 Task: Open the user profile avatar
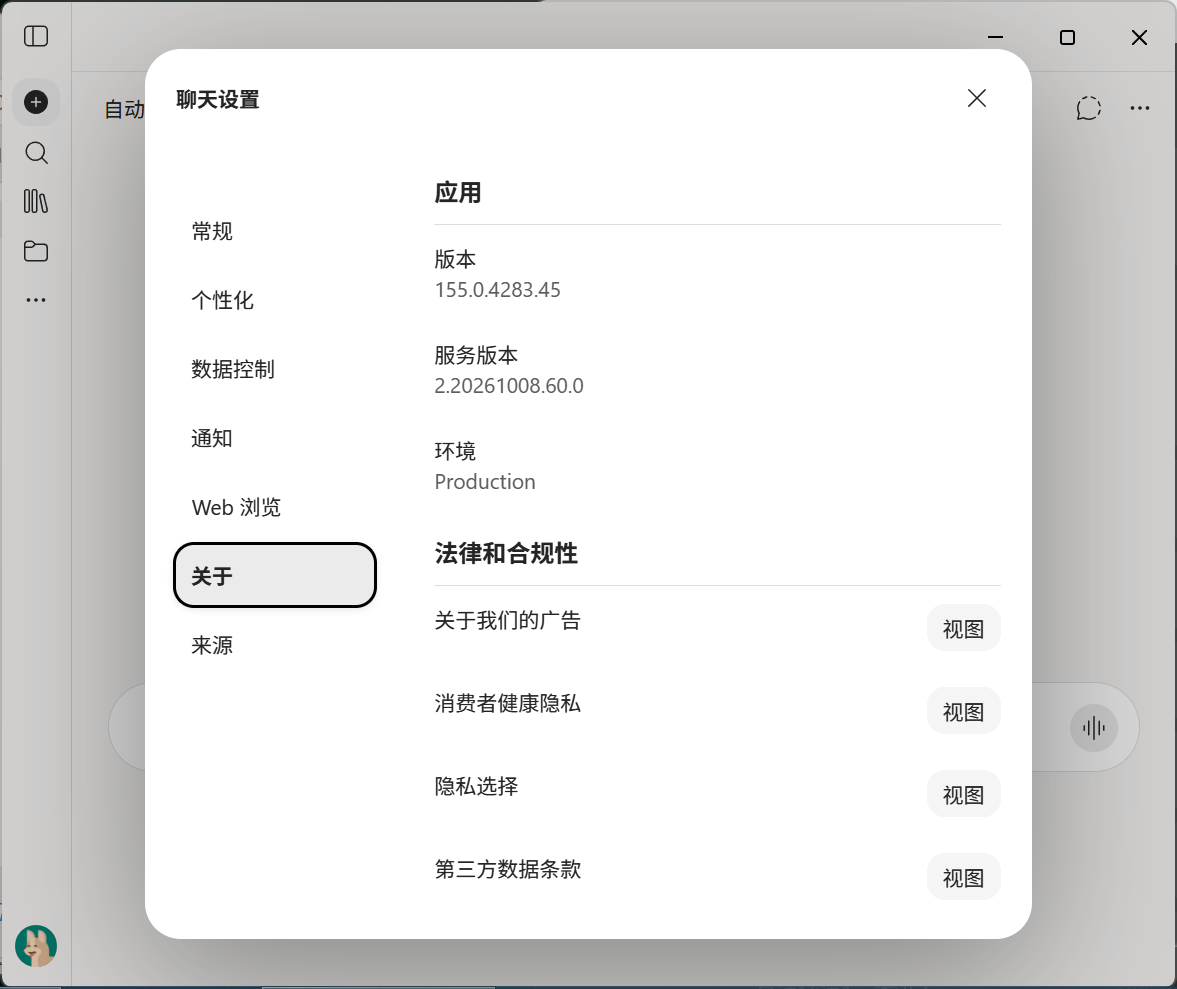pos(36,945)
